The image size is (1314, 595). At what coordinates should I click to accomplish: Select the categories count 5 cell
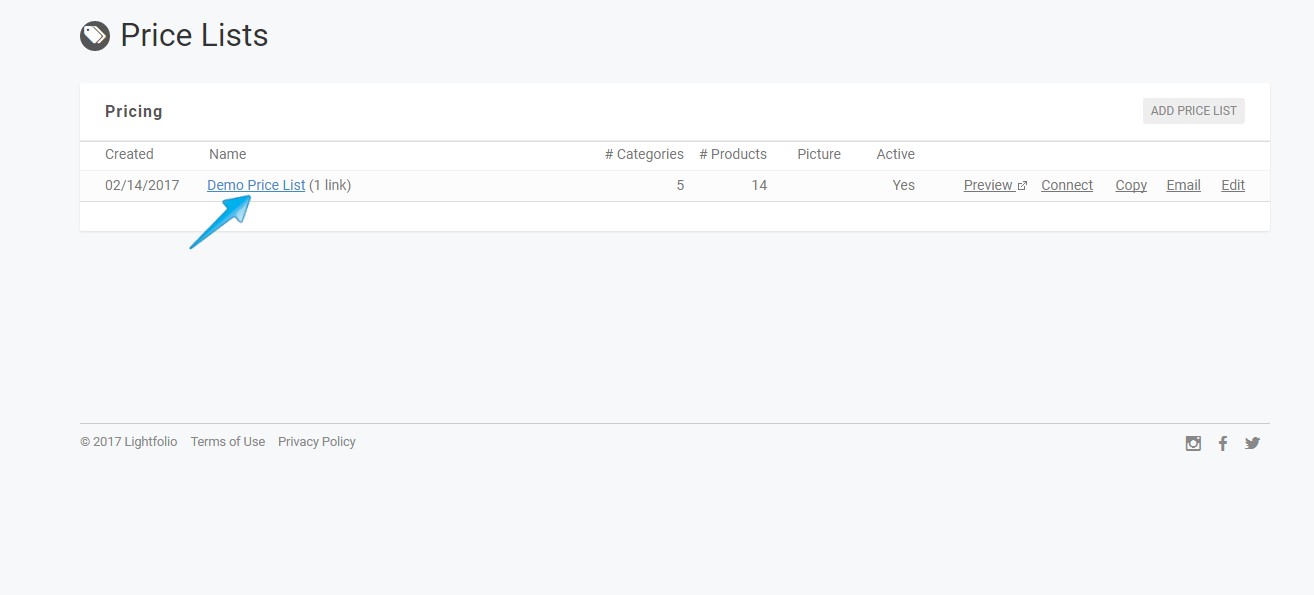[680, 185]
